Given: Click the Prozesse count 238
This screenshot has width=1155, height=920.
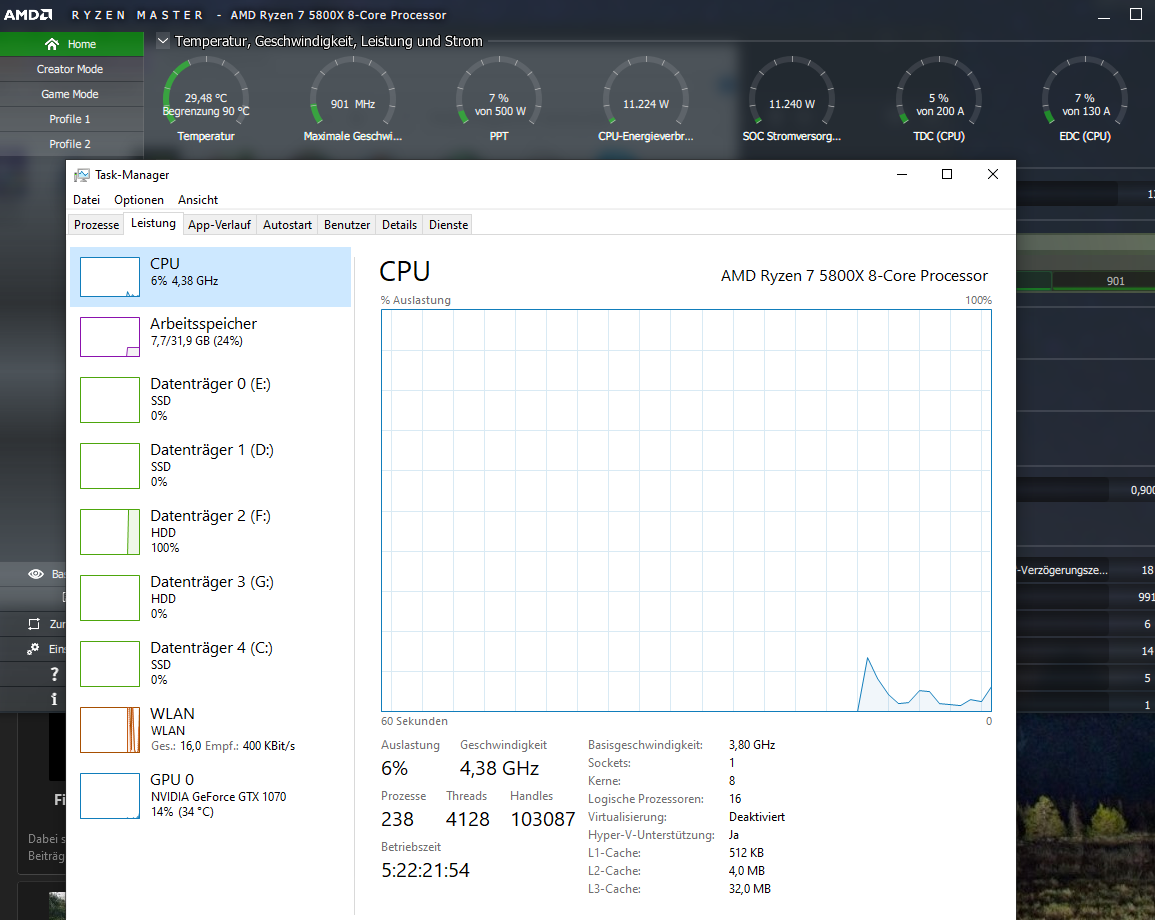Looking at the screenshot, I should click(397, 819).
